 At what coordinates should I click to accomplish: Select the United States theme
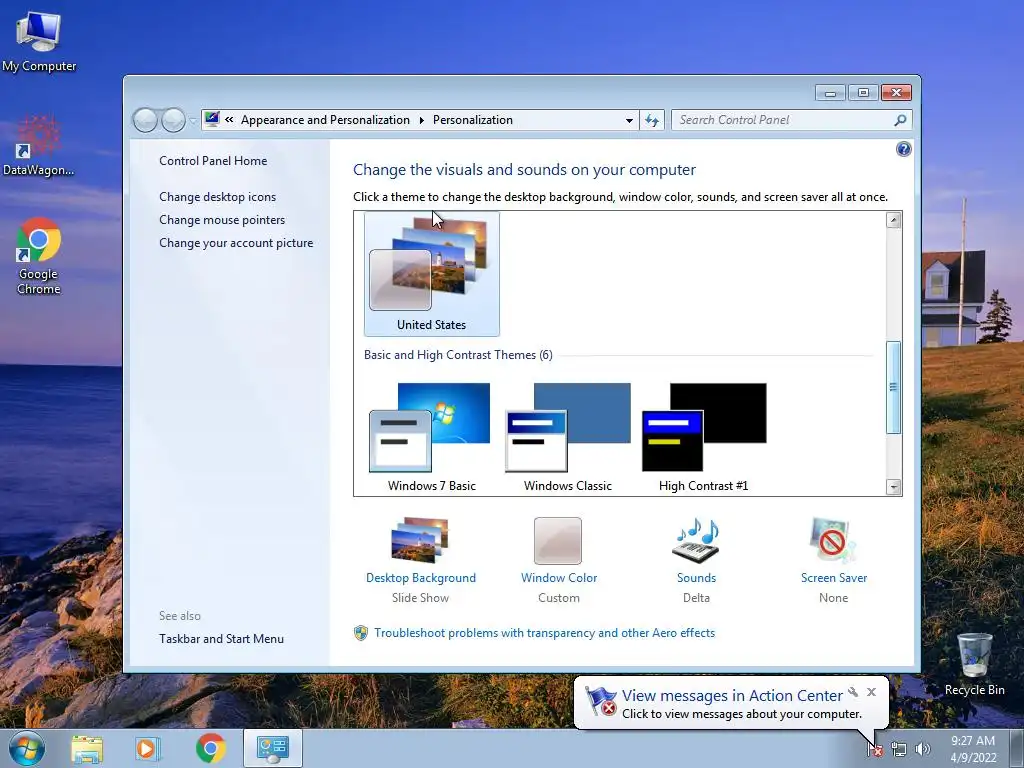[432, 274]
